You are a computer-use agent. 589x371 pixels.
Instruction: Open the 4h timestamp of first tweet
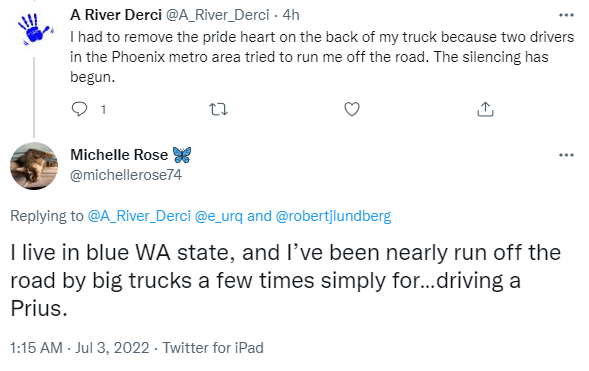[x=291, y=15]
